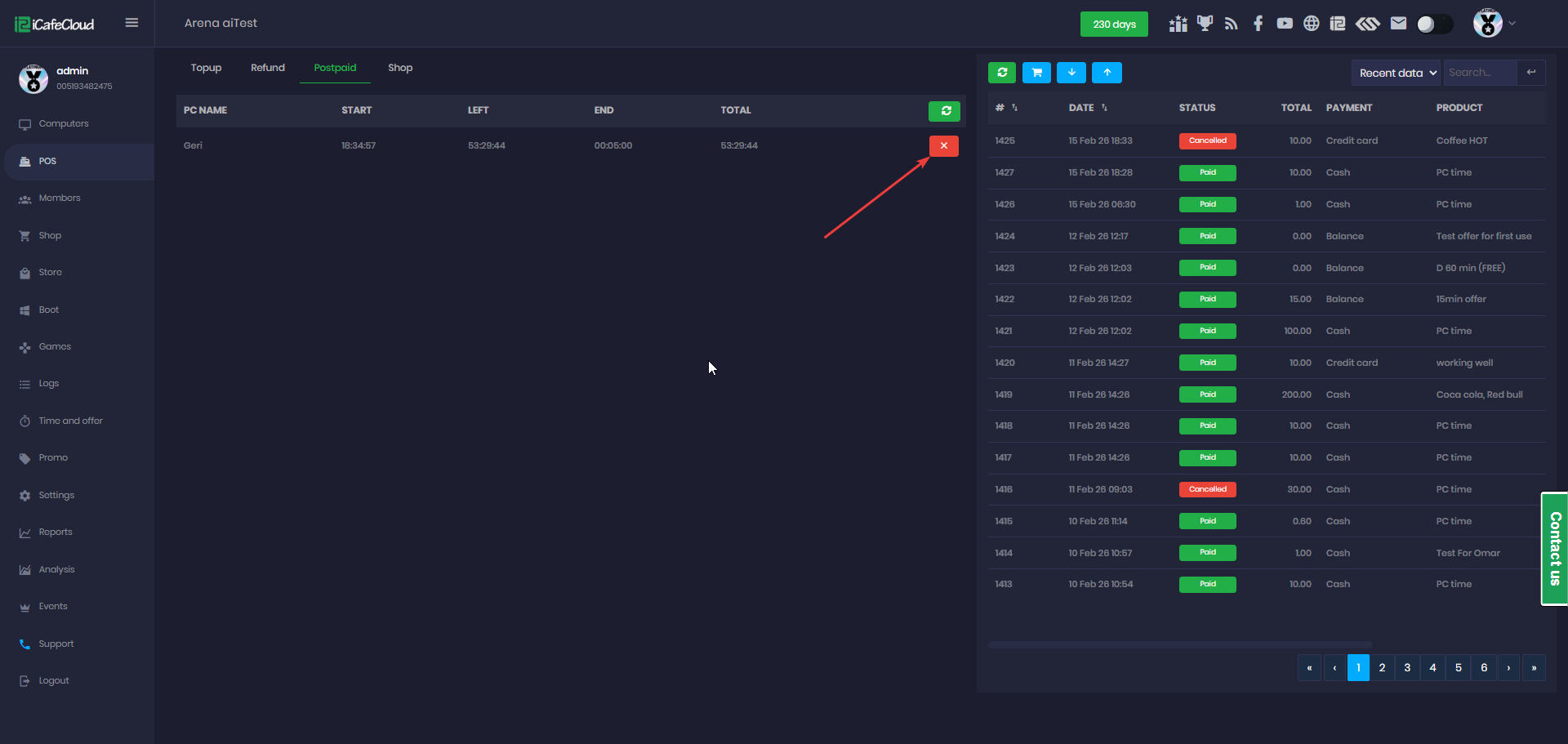Toggle sorting on the # column
This screenshot has height=744, width=1568.
(x=1013, y=107)
